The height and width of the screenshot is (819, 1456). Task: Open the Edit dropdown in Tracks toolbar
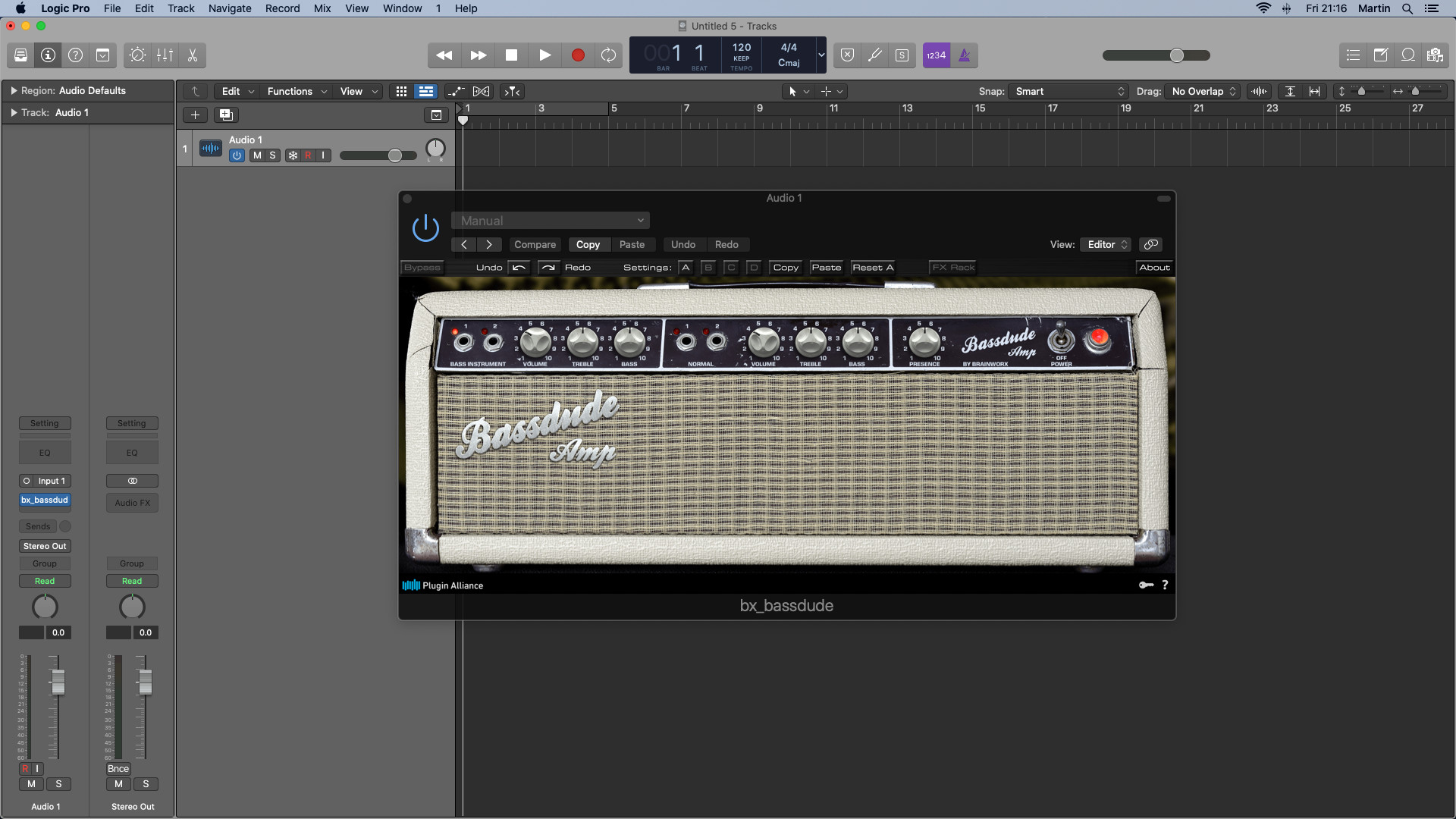tap(237, 91)
